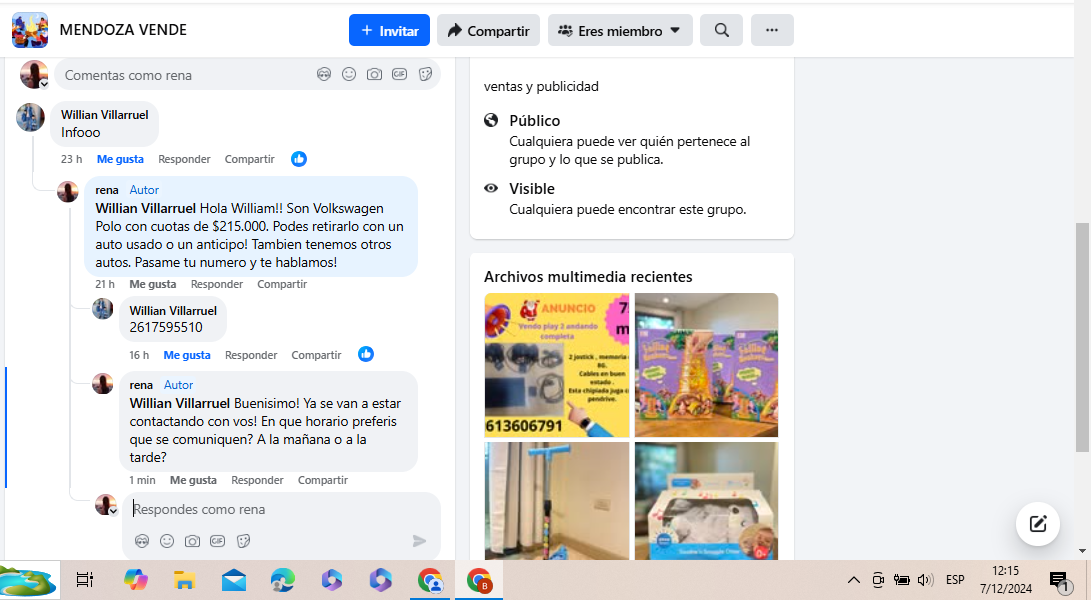Expand the "Eres miembro" dropdown
Viewport: 1091px width, 600px height.
[x=620, y=30]
